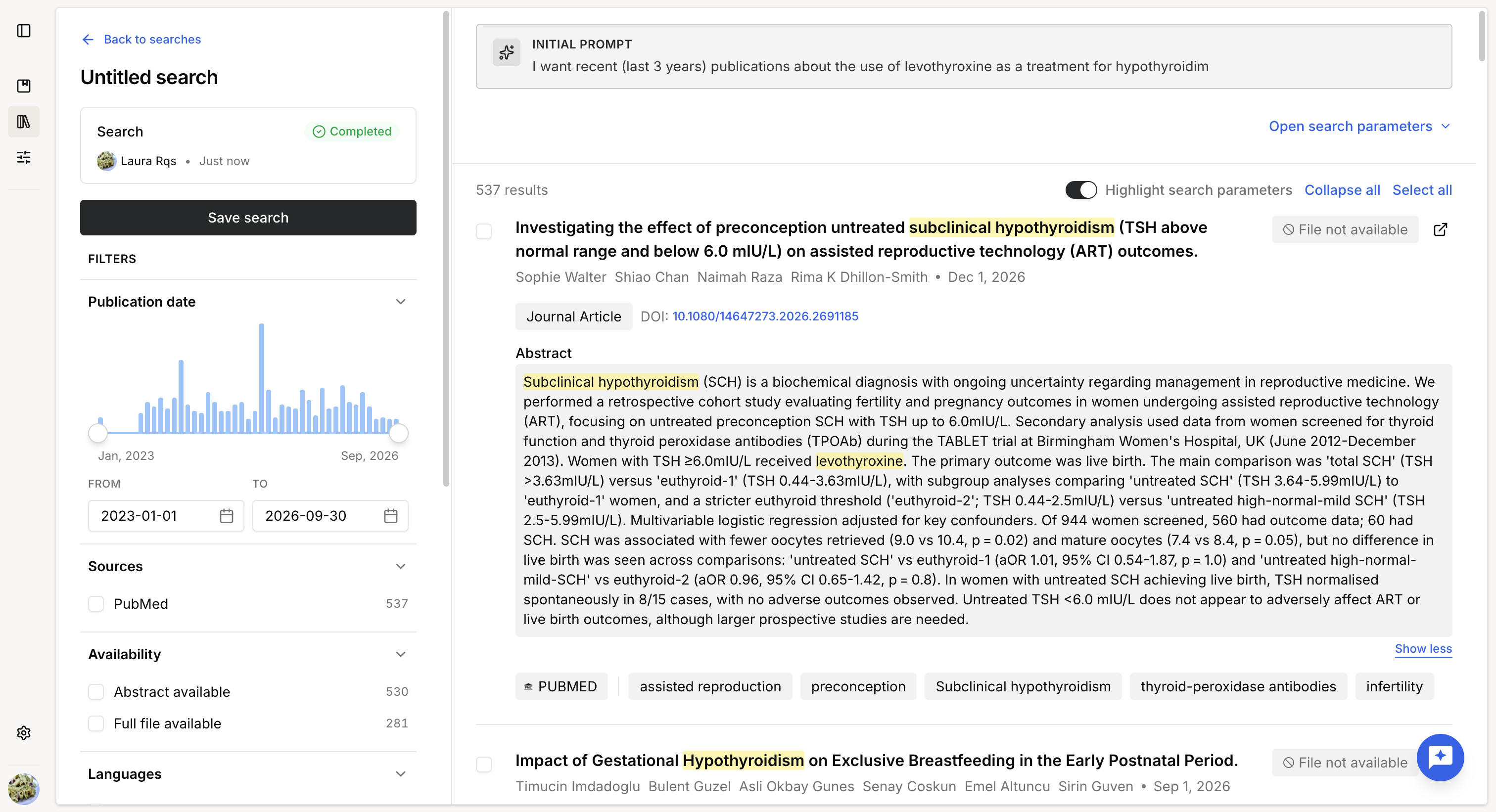The height and width of the screenshot is (812, 1496).
Task: Toggle Highlight search parameters switch
Action: [1081, 190]
